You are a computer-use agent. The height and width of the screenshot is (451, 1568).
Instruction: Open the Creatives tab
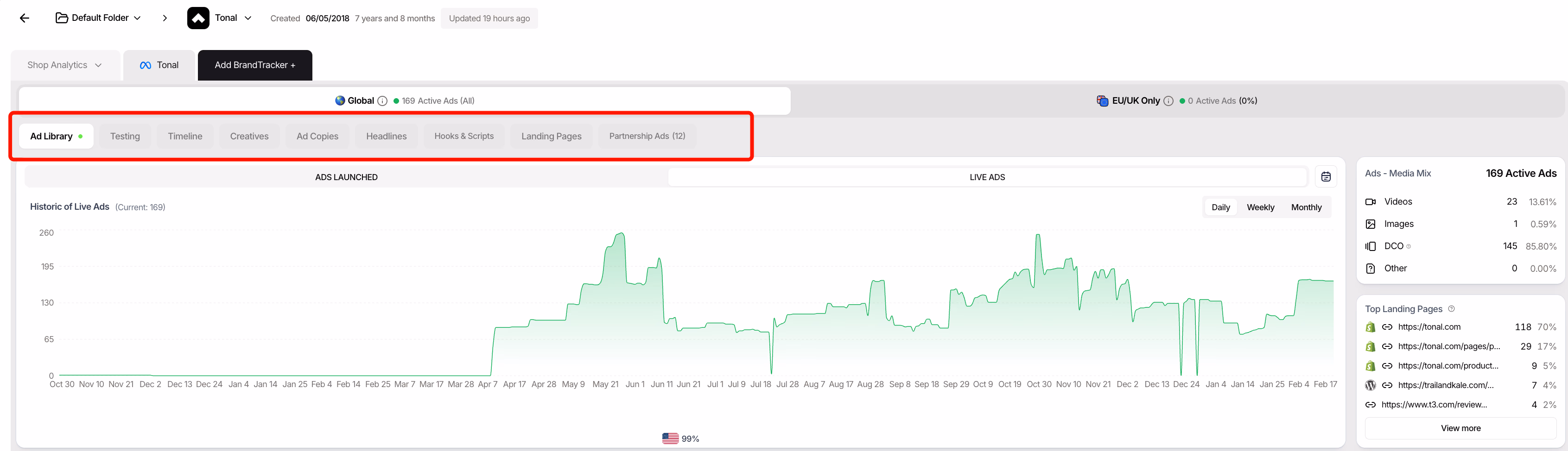pos(249,136)
